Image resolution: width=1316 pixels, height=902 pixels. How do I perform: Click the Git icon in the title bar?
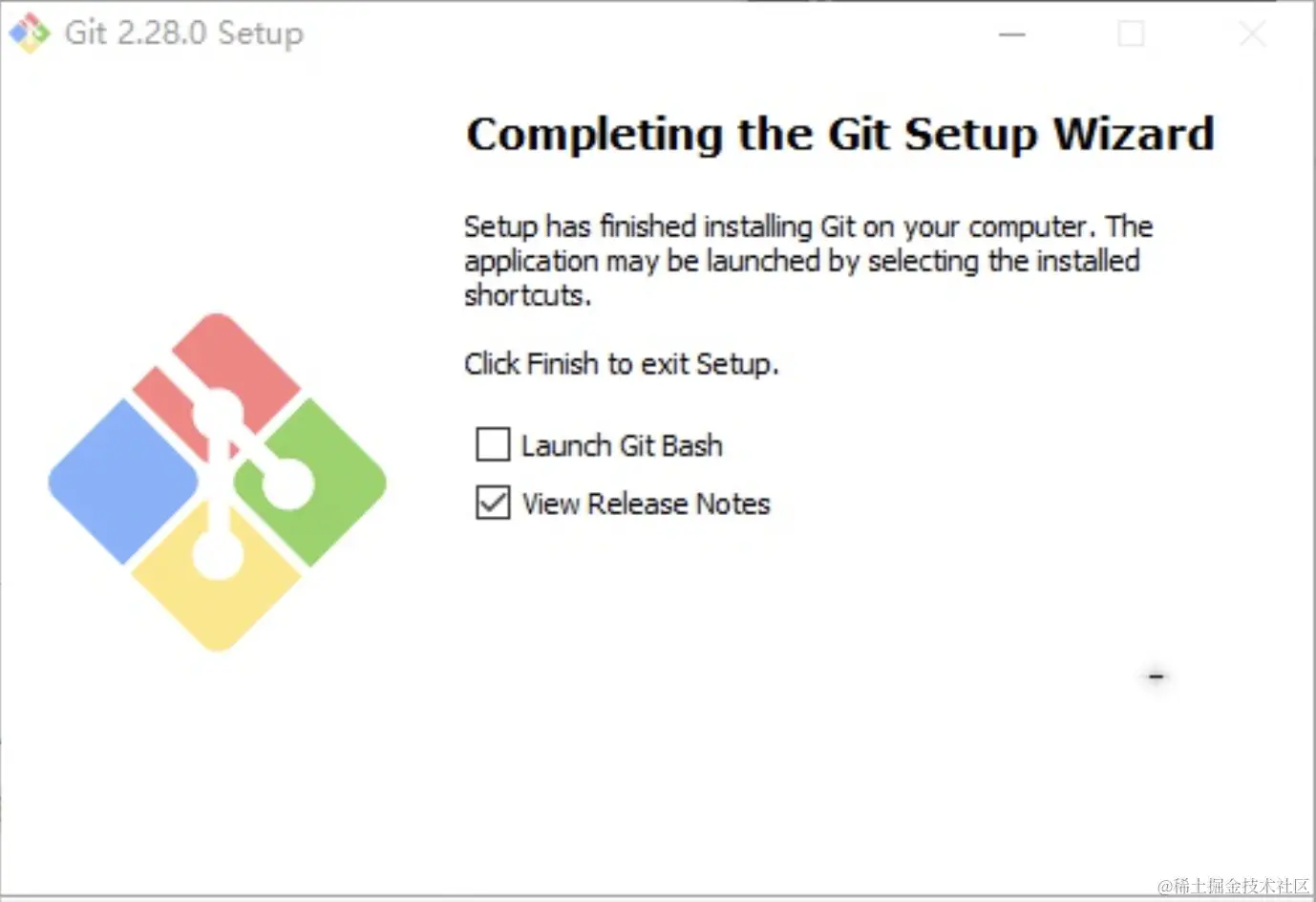point(30,33)
